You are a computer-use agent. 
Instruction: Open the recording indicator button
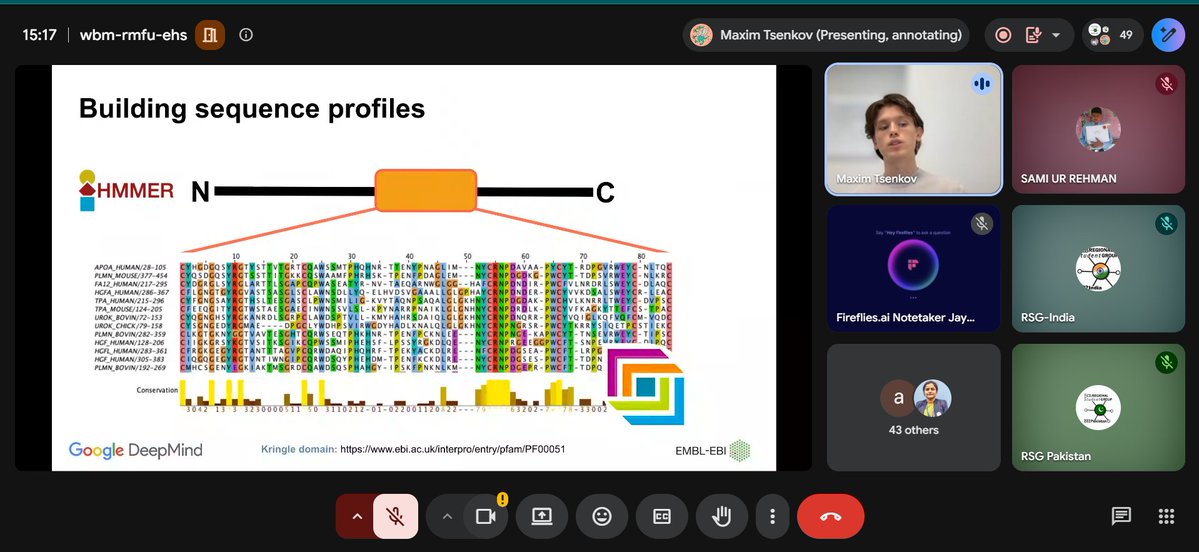pyautogui.click(x=1003, y=35)
